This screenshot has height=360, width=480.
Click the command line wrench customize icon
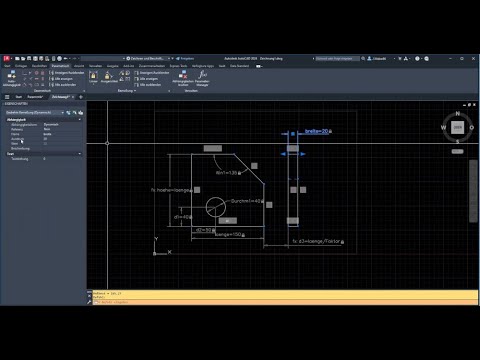(89, 302)
